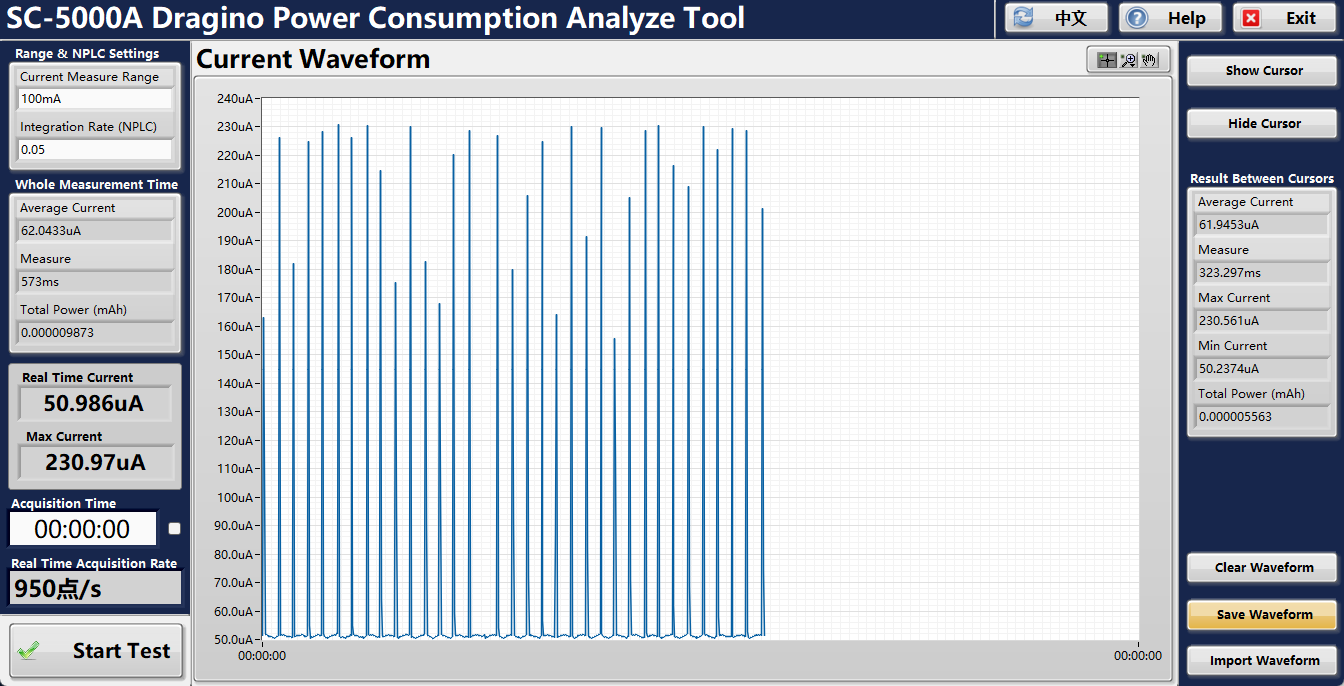Click the right 00:00:00 X-axis label
The width and height of the screenshot is (1344, 686).
(1138, 657)
